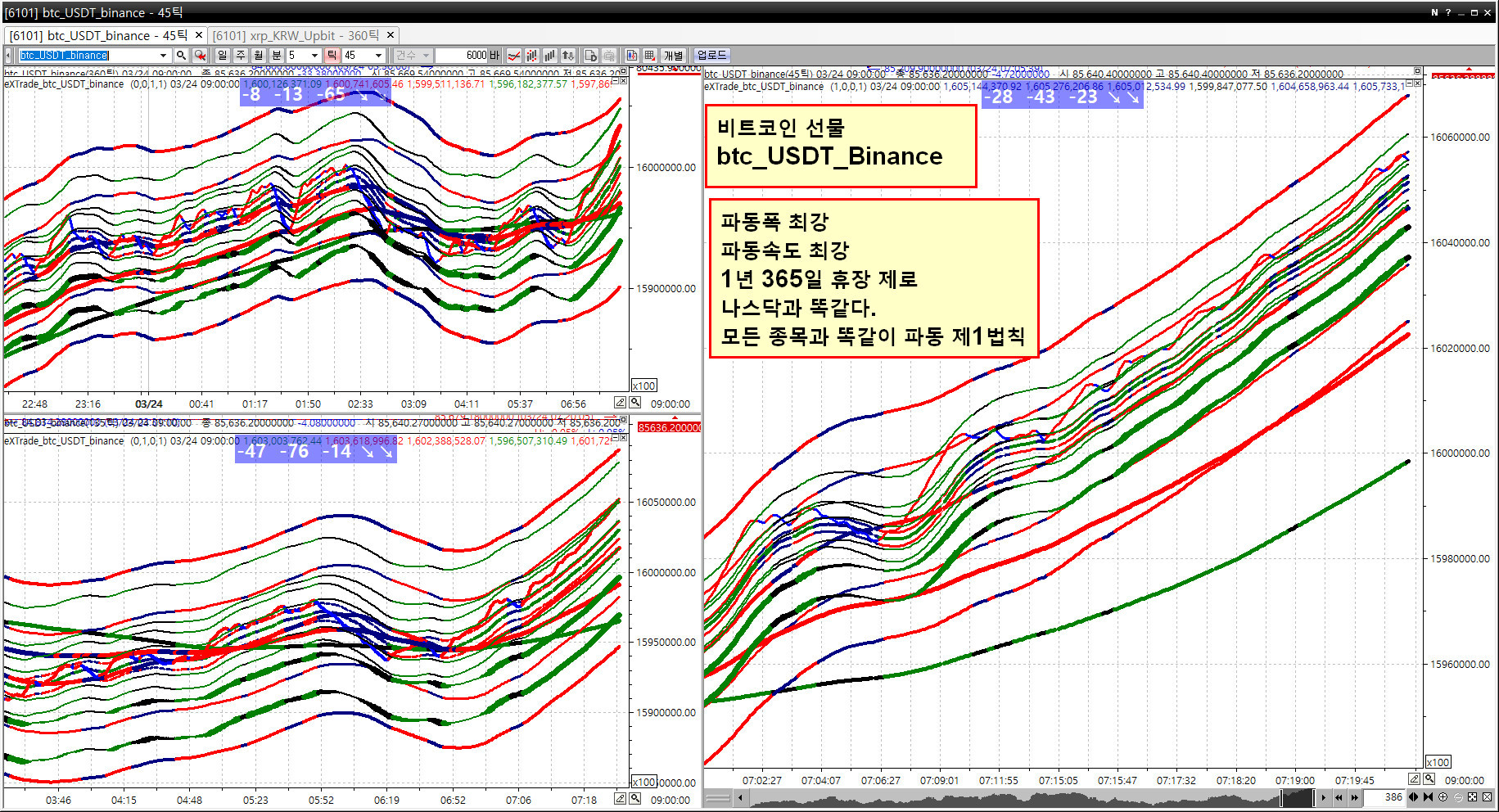Open the tick interval dropdown showing 45
The height and width of the screenshot is (812, 1499).
[378, 55]
